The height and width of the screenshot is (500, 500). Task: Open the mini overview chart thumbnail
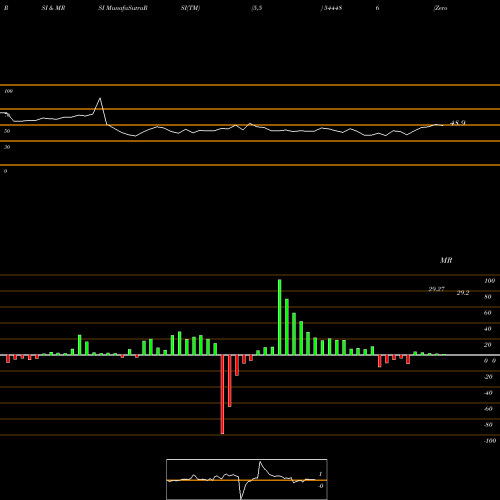tap(247, 479)
